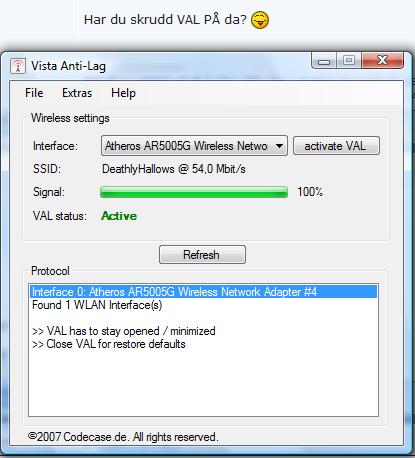Open the File menu
Screen dimensions: 415x458
(x=34, y=93)
